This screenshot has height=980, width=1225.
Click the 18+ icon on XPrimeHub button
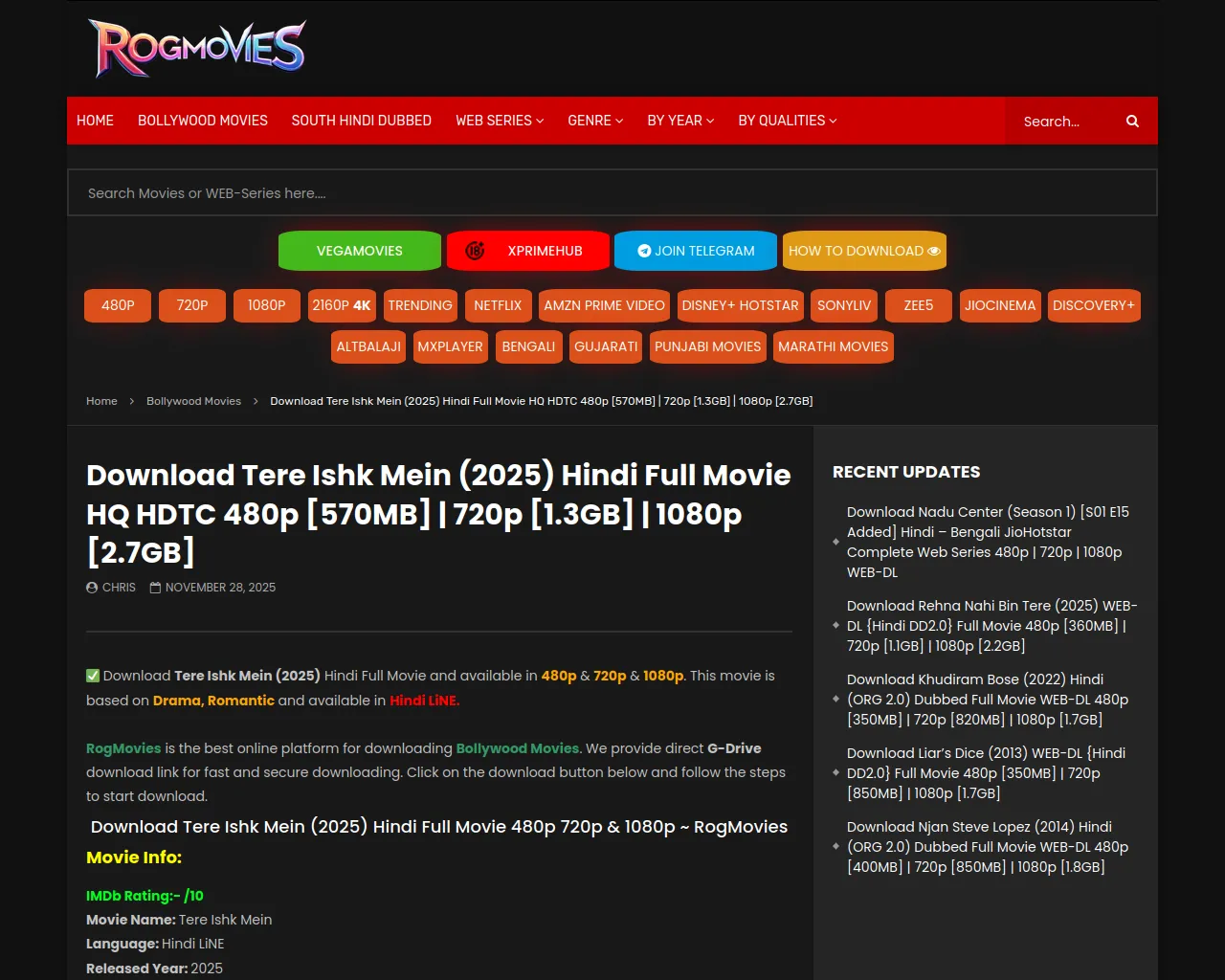point(475,251)
